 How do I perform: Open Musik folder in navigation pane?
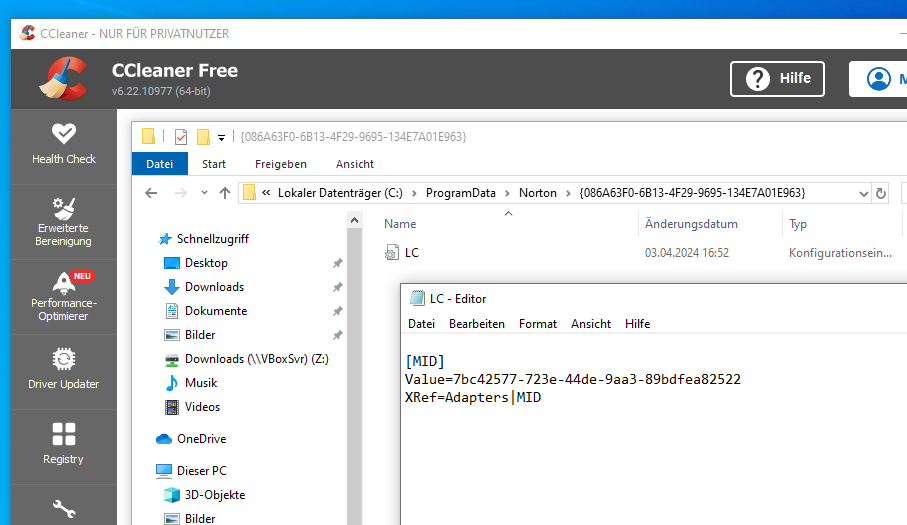coord(201,383)
